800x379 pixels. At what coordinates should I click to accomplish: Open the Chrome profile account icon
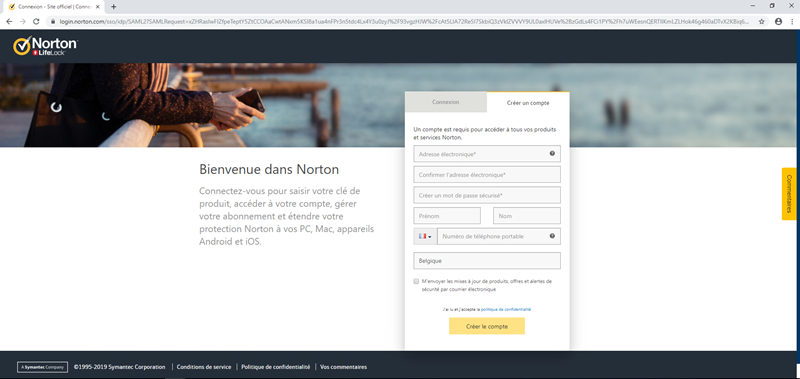click(778, 21)
